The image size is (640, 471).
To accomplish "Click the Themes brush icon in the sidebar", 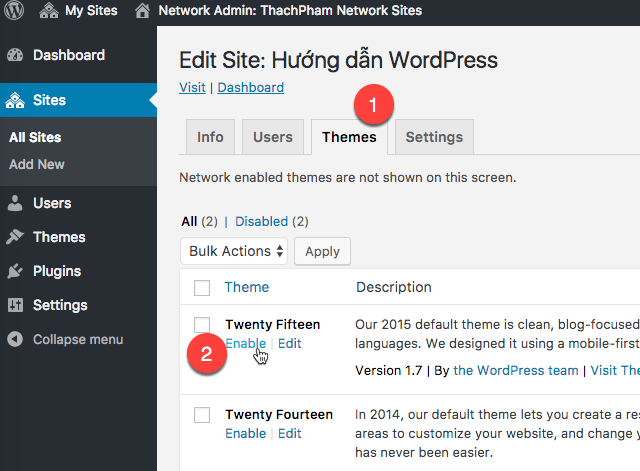I will [x=15, y=237].
